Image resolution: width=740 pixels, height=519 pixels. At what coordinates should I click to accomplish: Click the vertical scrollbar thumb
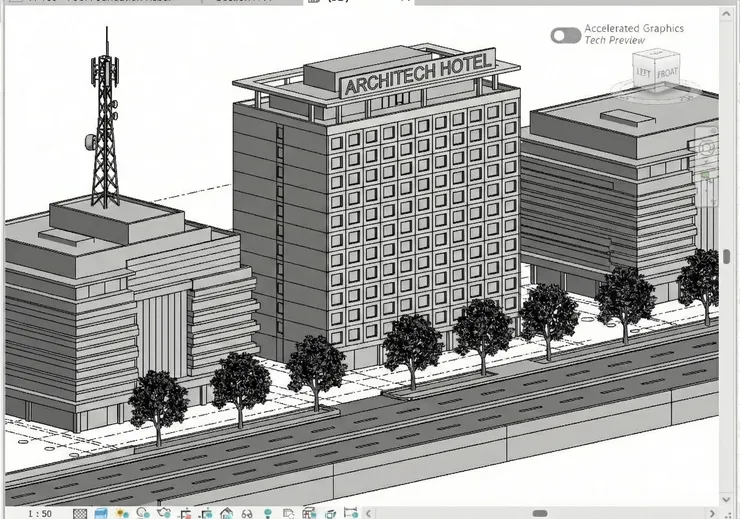tap(727, 257)
